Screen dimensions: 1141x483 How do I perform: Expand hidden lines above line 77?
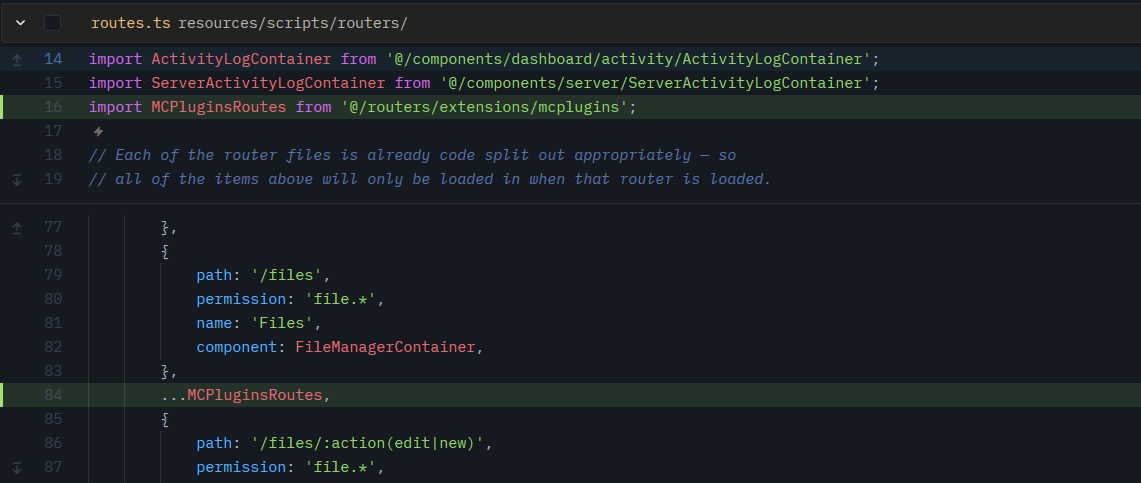[16, 227]
